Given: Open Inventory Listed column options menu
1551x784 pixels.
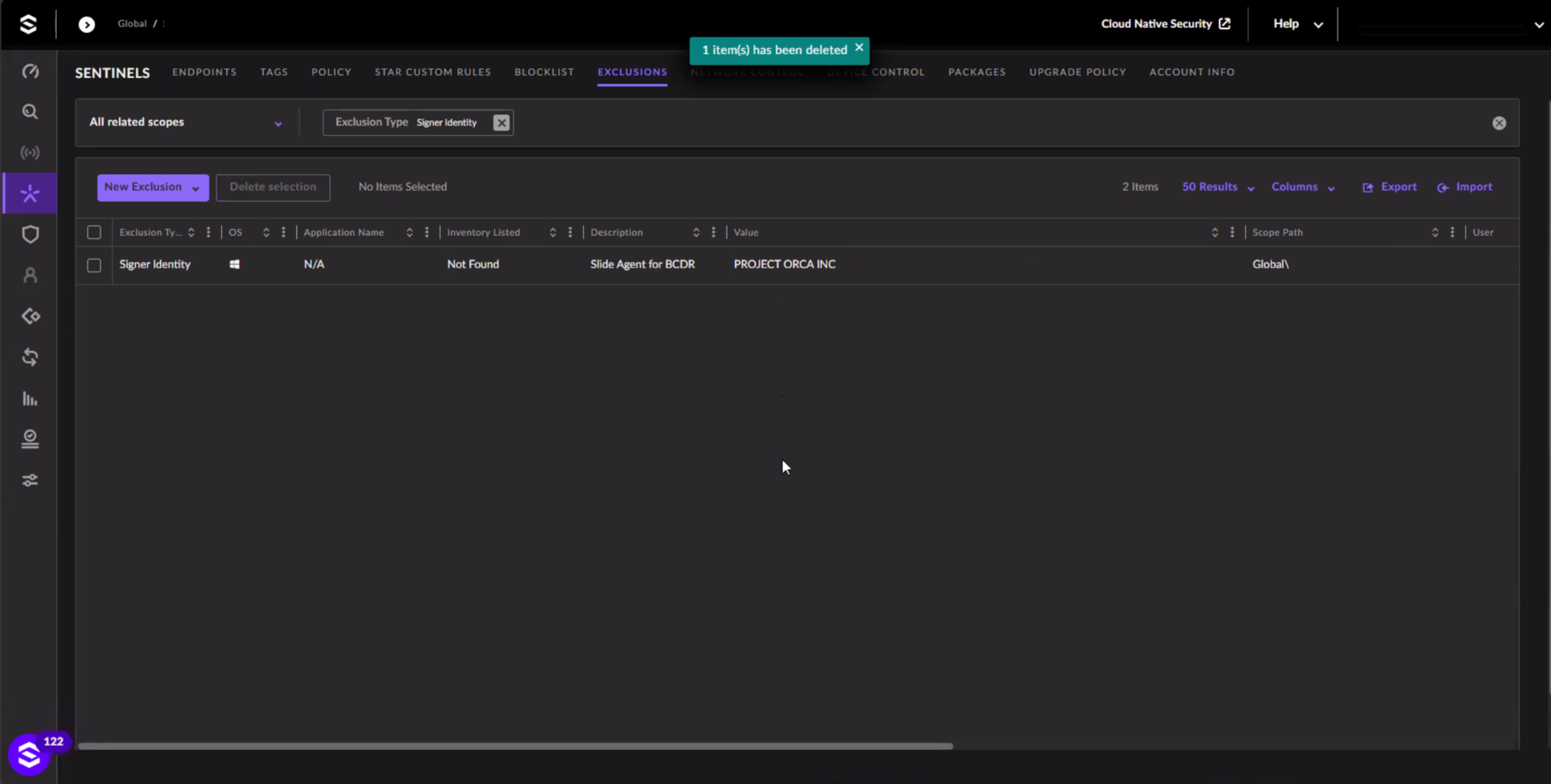Looking at the screenshot, I should (x=570, y=232).
